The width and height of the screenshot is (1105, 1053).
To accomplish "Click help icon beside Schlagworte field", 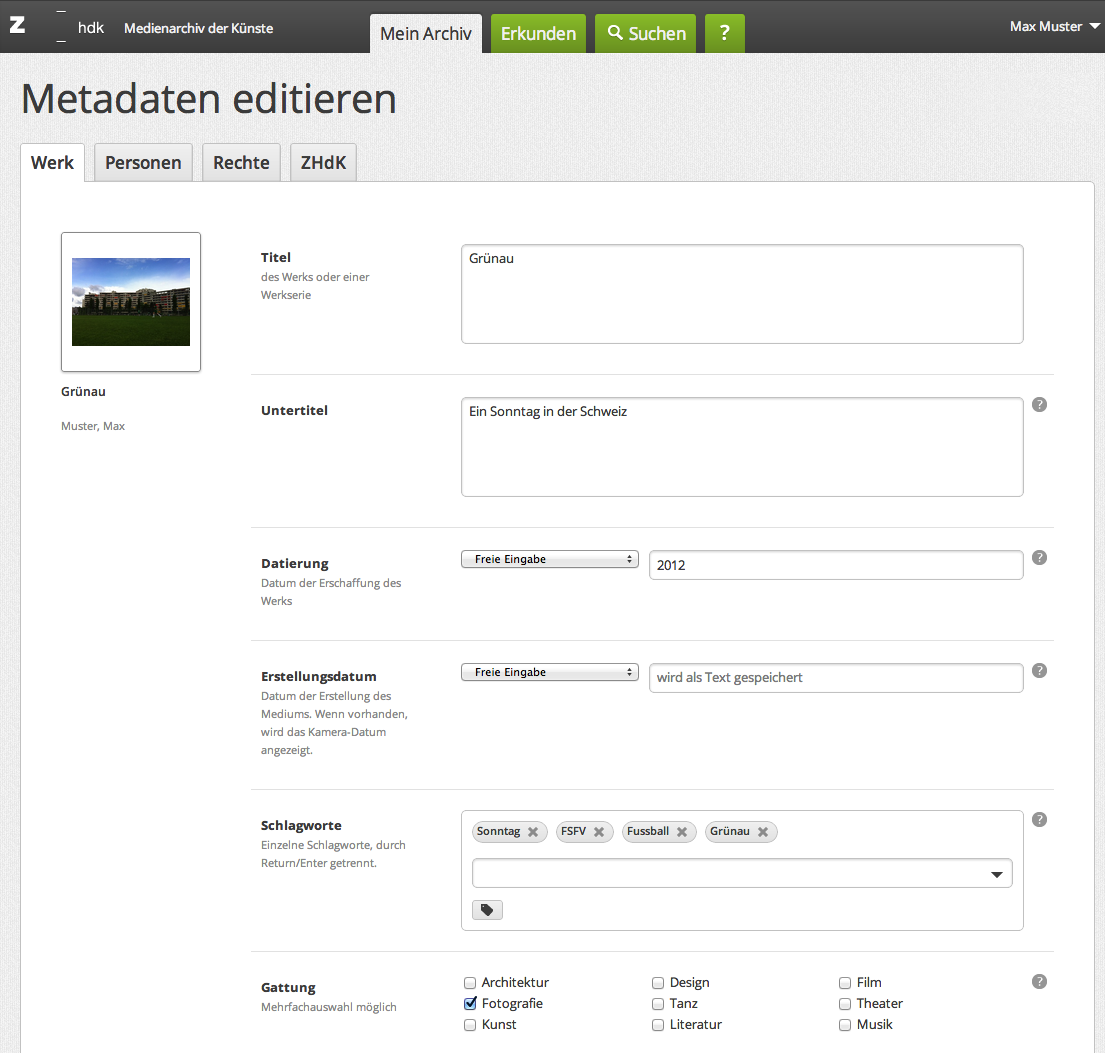I will [x=1039, y=820].
